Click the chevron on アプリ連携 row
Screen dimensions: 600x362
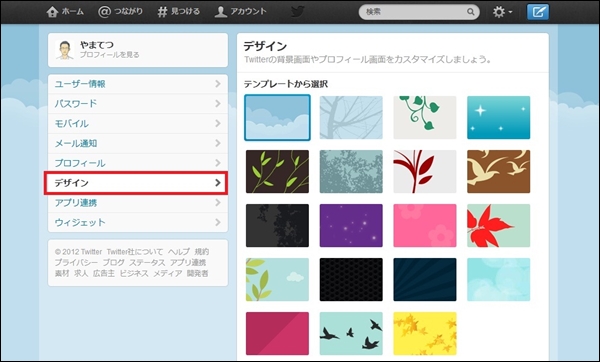tap(218, 202)
